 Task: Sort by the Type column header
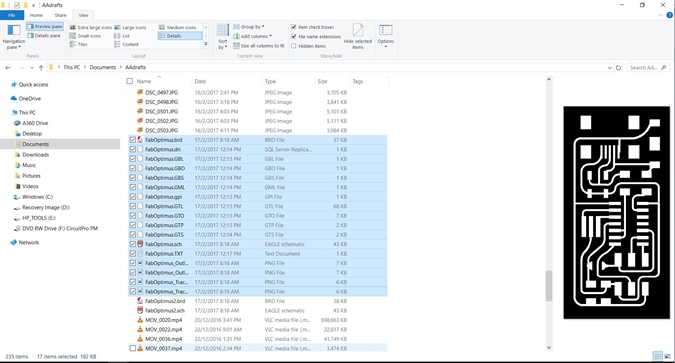270,81
